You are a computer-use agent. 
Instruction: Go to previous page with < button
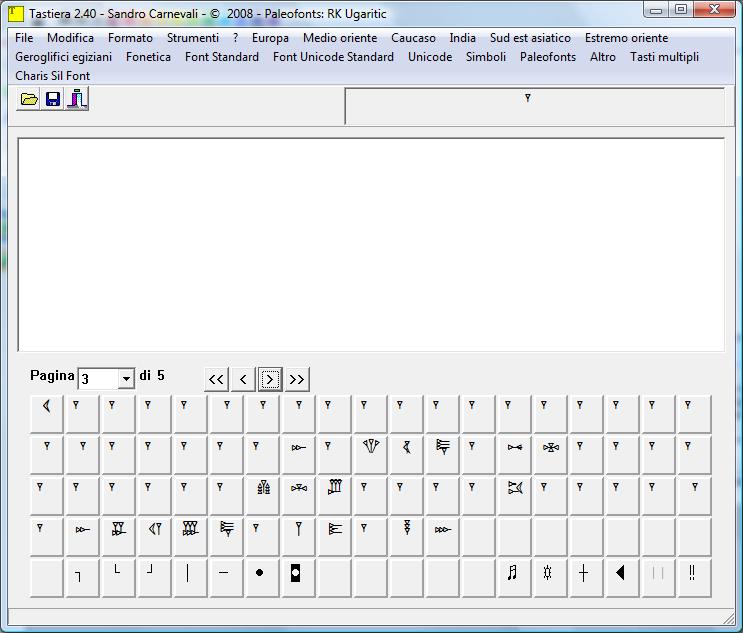point(243,379)
